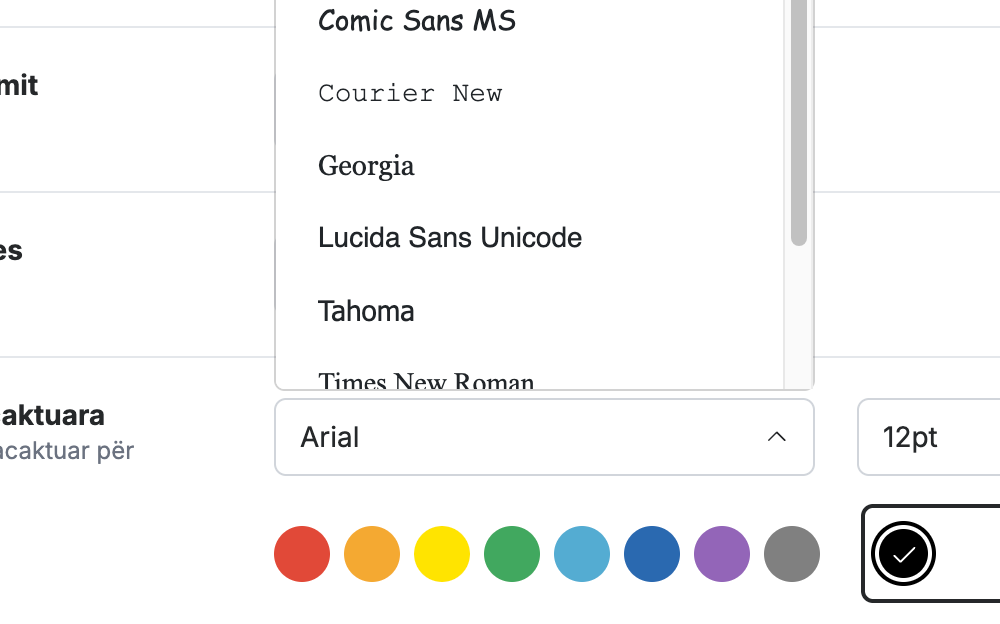The image size is (1000, 624).
Task: Choose the dark blue color swatch
Action: [652, 554]
